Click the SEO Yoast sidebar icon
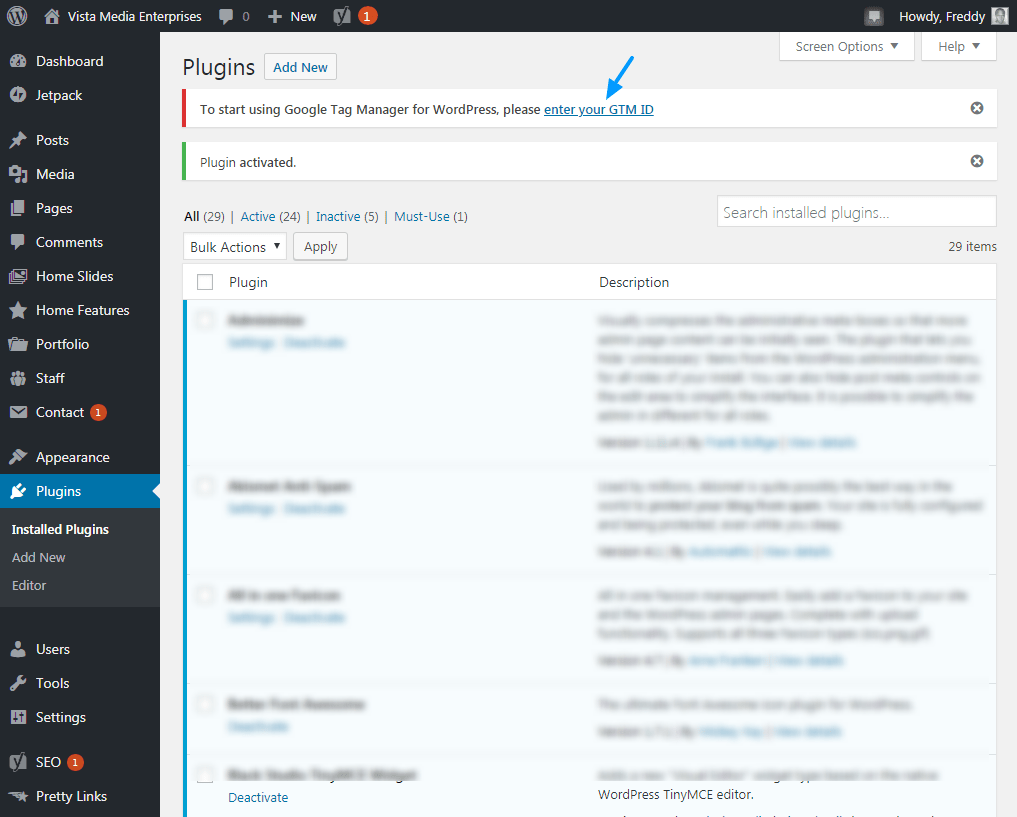The width and height of the screenshot is (1017, 817). pyautogui.click(x=18, y=763)
